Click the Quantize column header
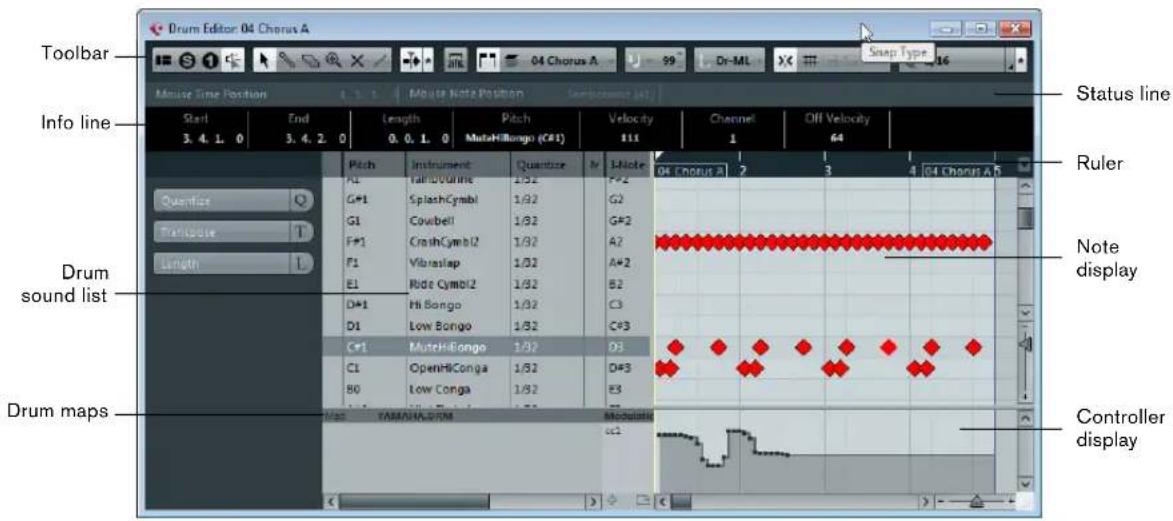Image resolution: width=1173 pixels, height=521 pixels. click(548, 165)
